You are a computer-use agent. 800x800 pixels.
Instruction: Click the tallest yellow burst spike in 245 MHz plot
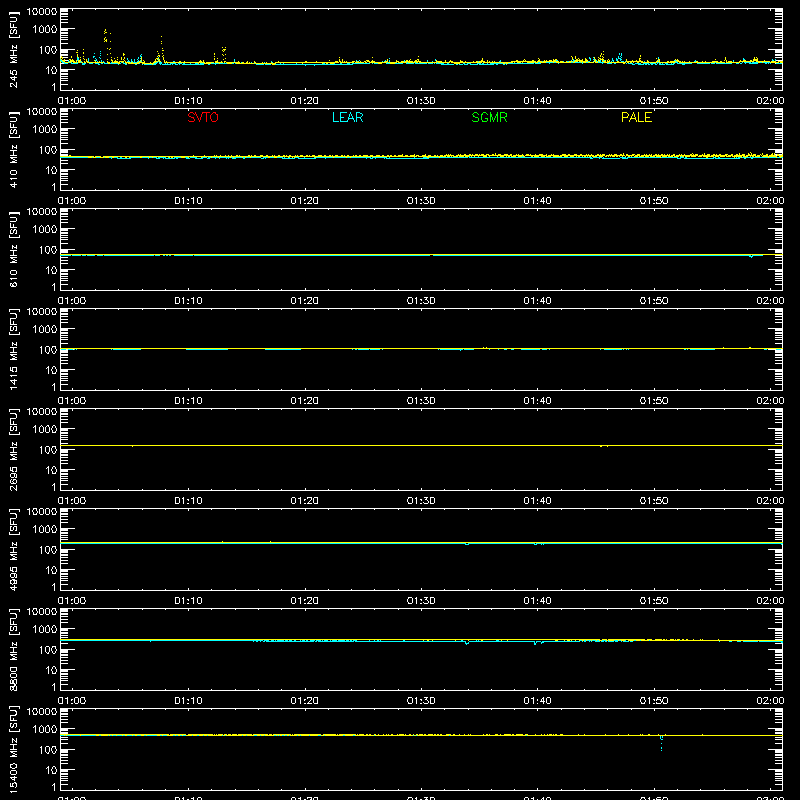106,36
